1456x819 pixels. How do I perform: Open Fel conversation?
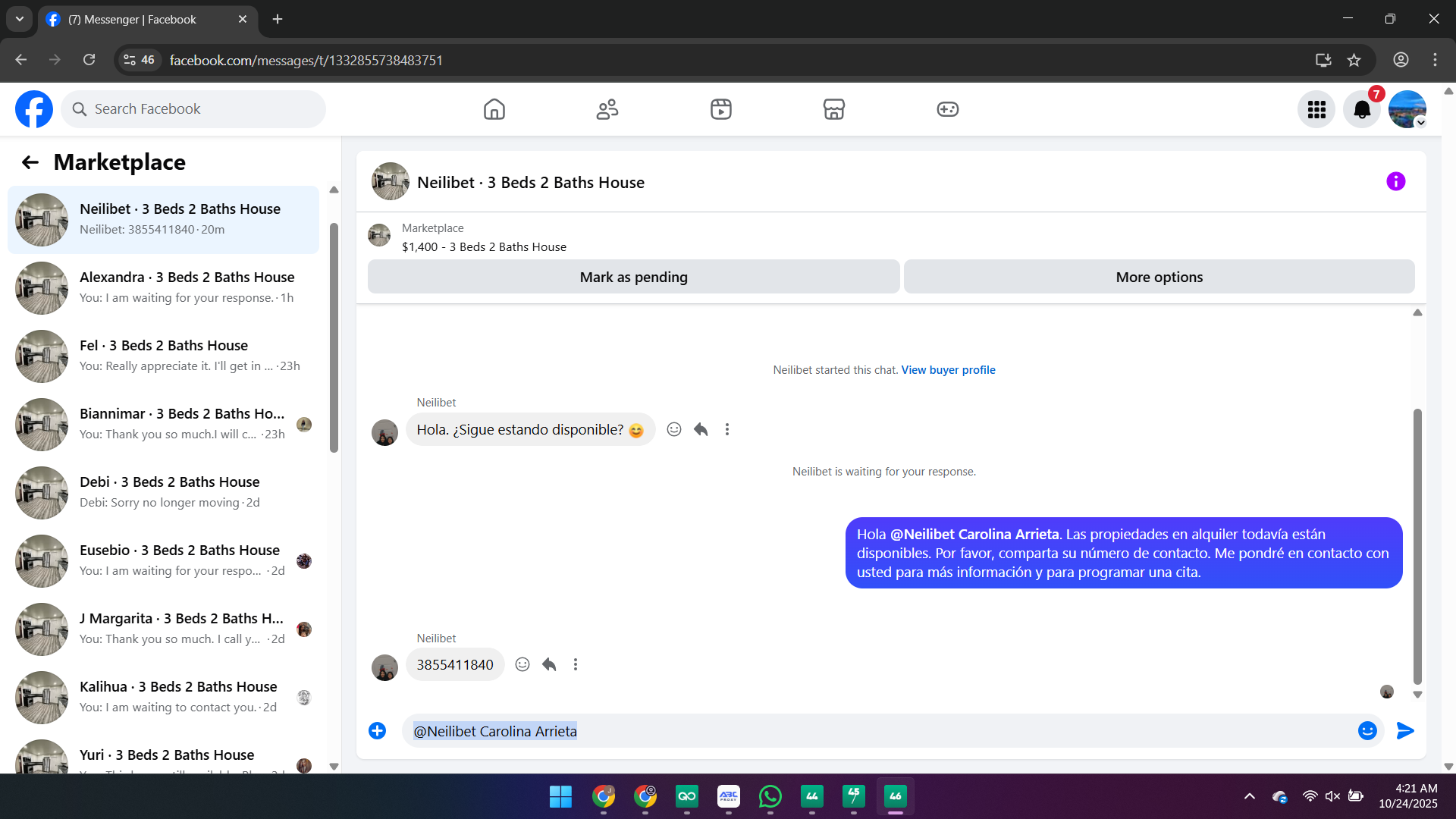[163, 356]
